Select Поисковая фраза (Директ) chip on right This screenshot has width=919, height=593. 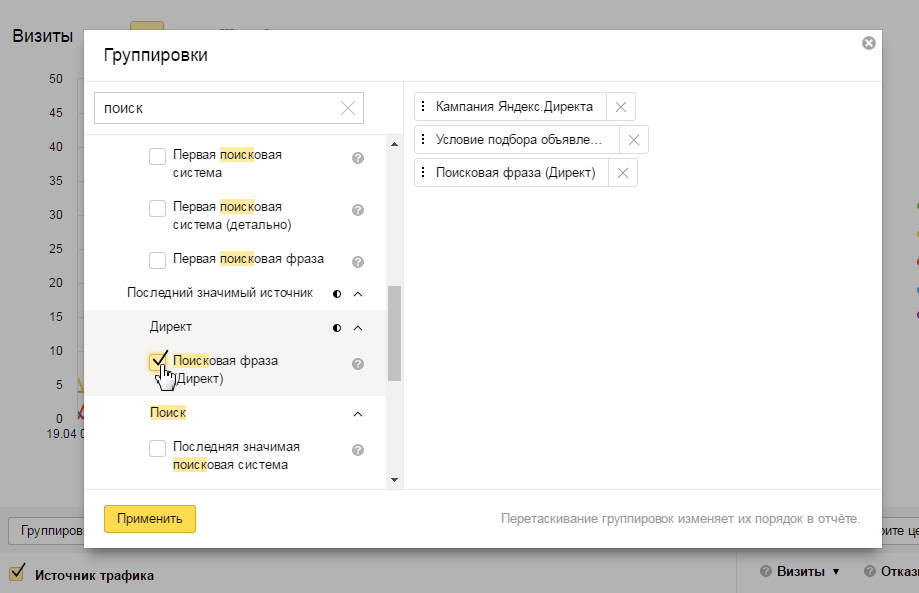(515, 173)
